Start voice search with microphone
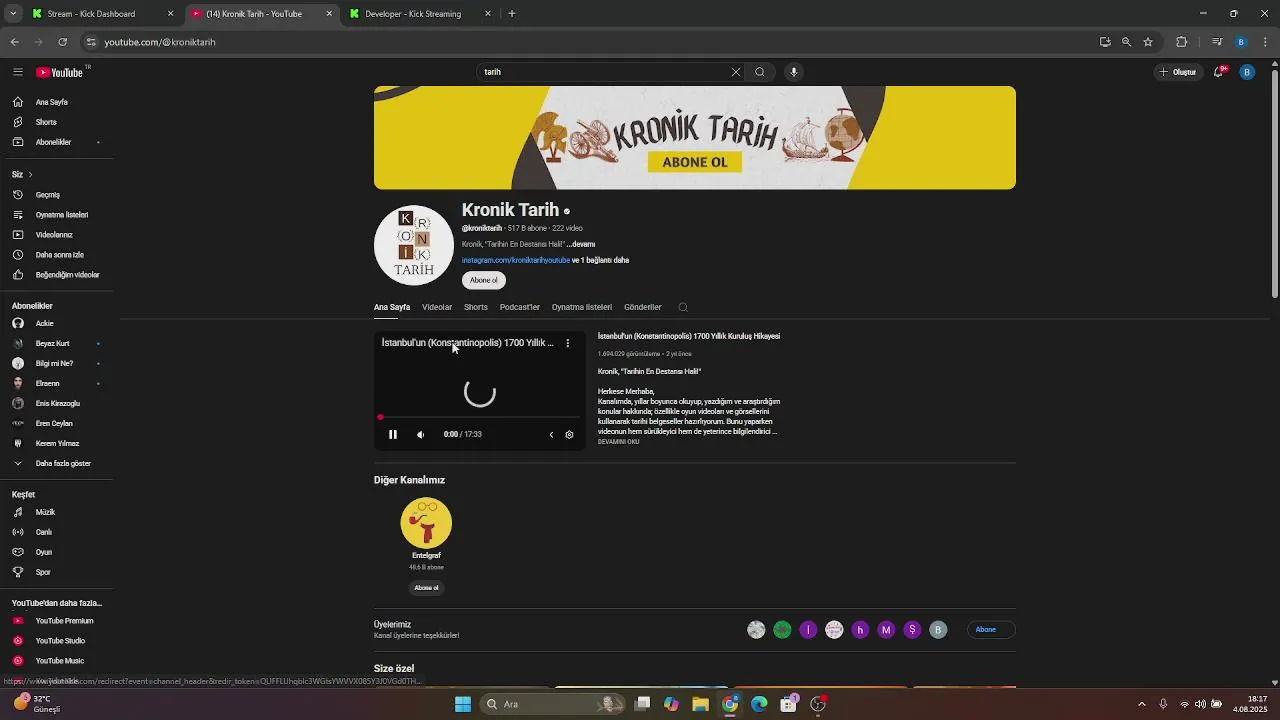1280x720 pixels. (x=794, y=72)
